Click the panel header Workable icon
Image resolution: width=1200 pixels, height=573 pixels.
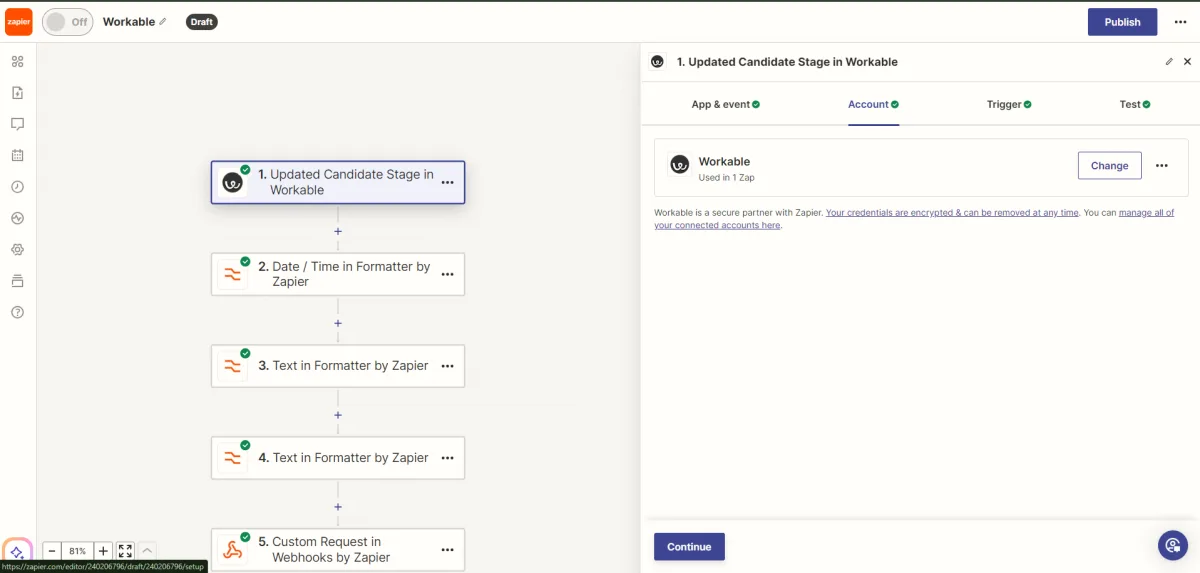click(657, 61)
